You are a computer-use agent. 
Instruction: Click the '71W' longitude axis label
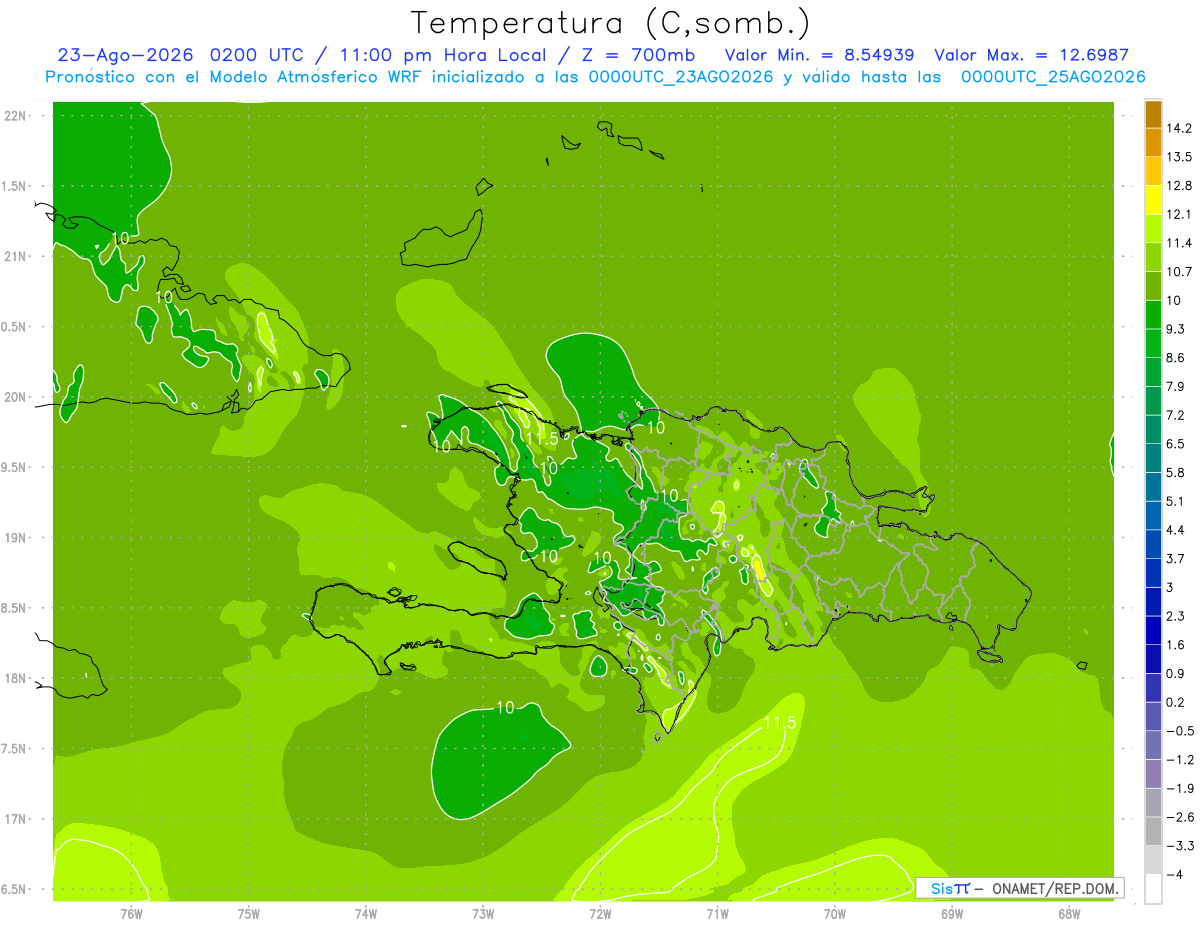[717, 913]
